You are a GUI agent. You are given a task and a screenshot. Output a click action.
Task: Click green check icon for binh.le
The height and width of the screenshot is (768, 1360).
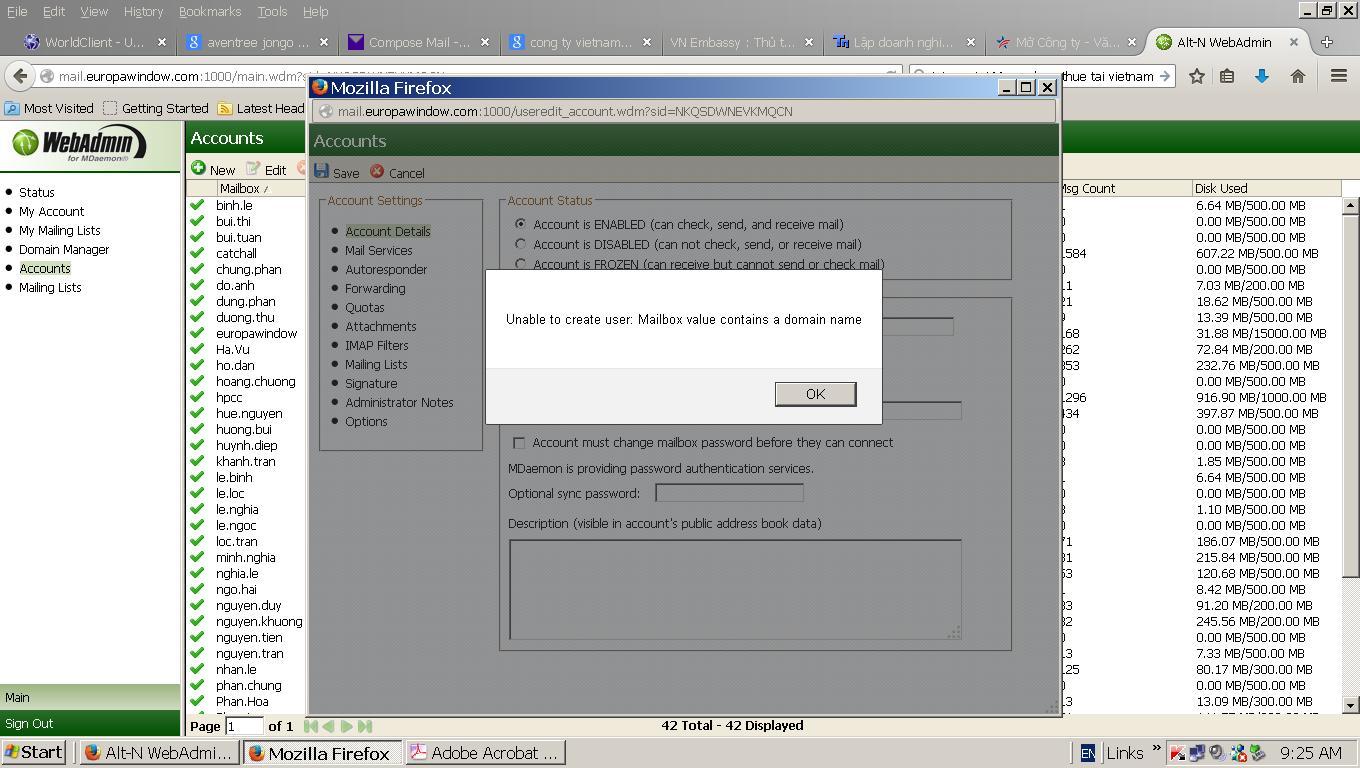[x=197, y=205]
